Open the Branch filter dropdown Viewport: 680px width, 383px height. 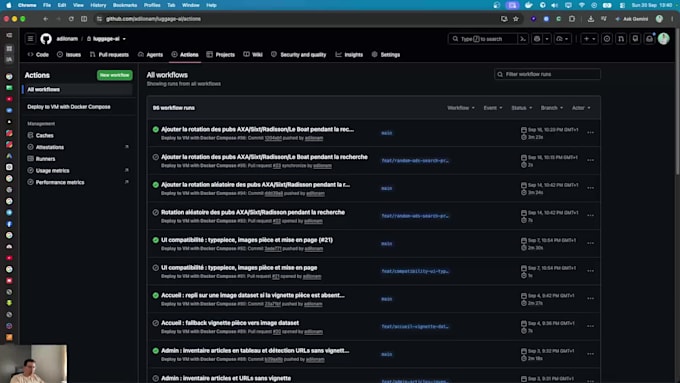click(552, 108)
